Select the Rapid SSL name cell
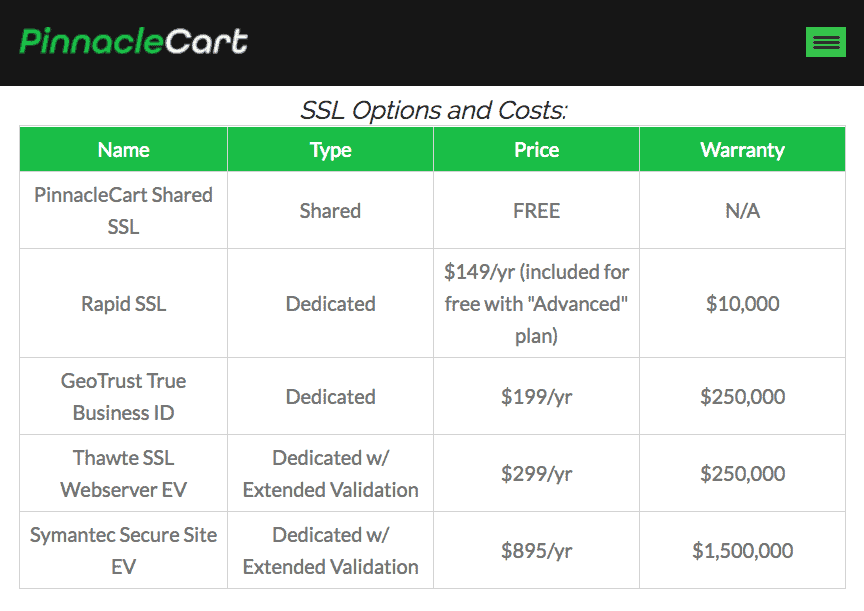 (x=123, y=304)
